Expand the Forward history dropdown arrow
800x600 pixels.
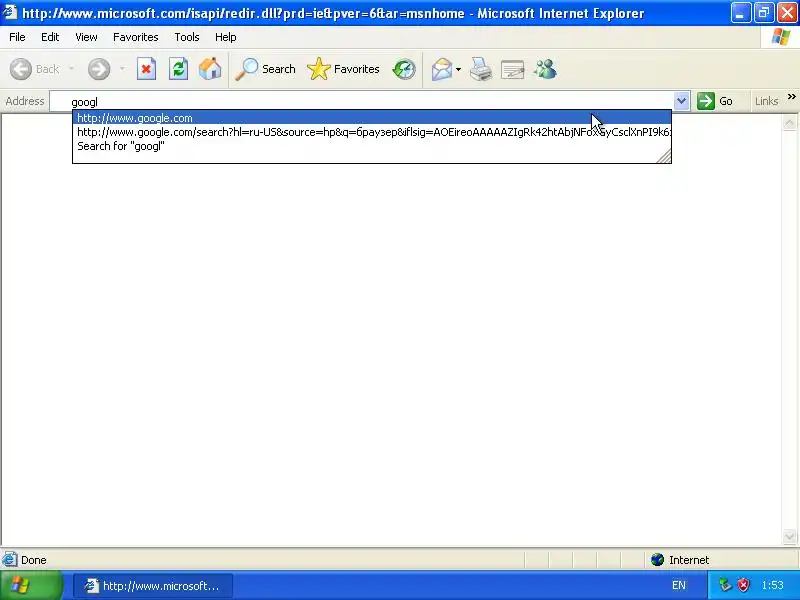(122, 69)
